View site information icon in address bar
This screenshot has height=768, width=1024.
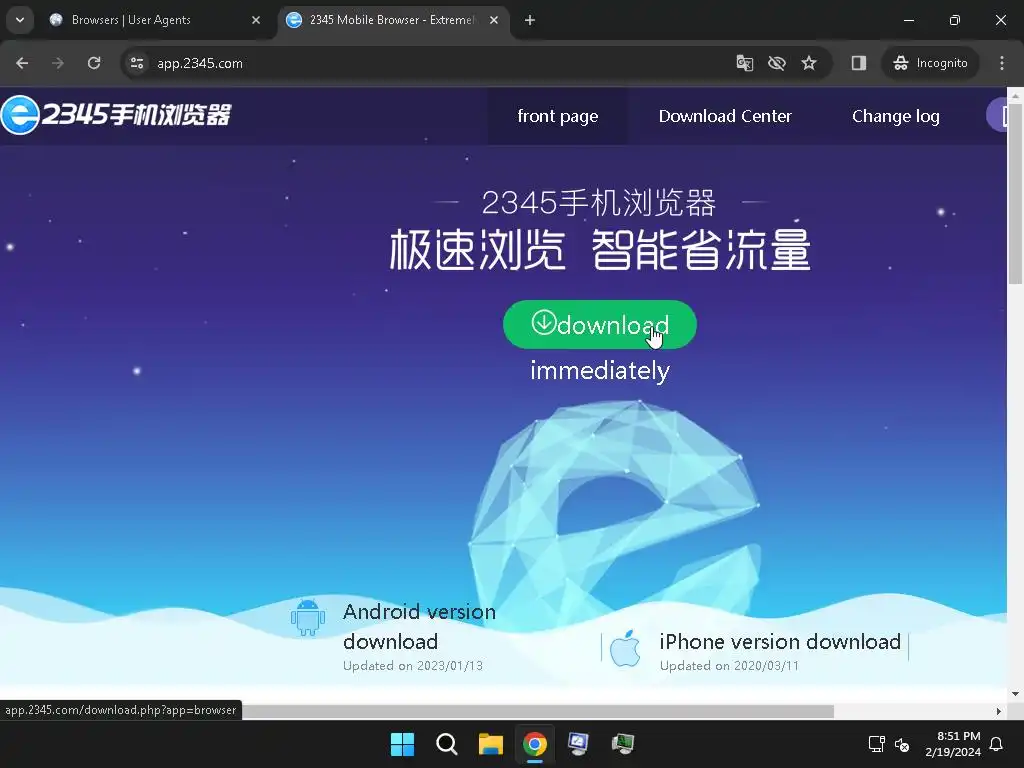[x=137, y=63]
